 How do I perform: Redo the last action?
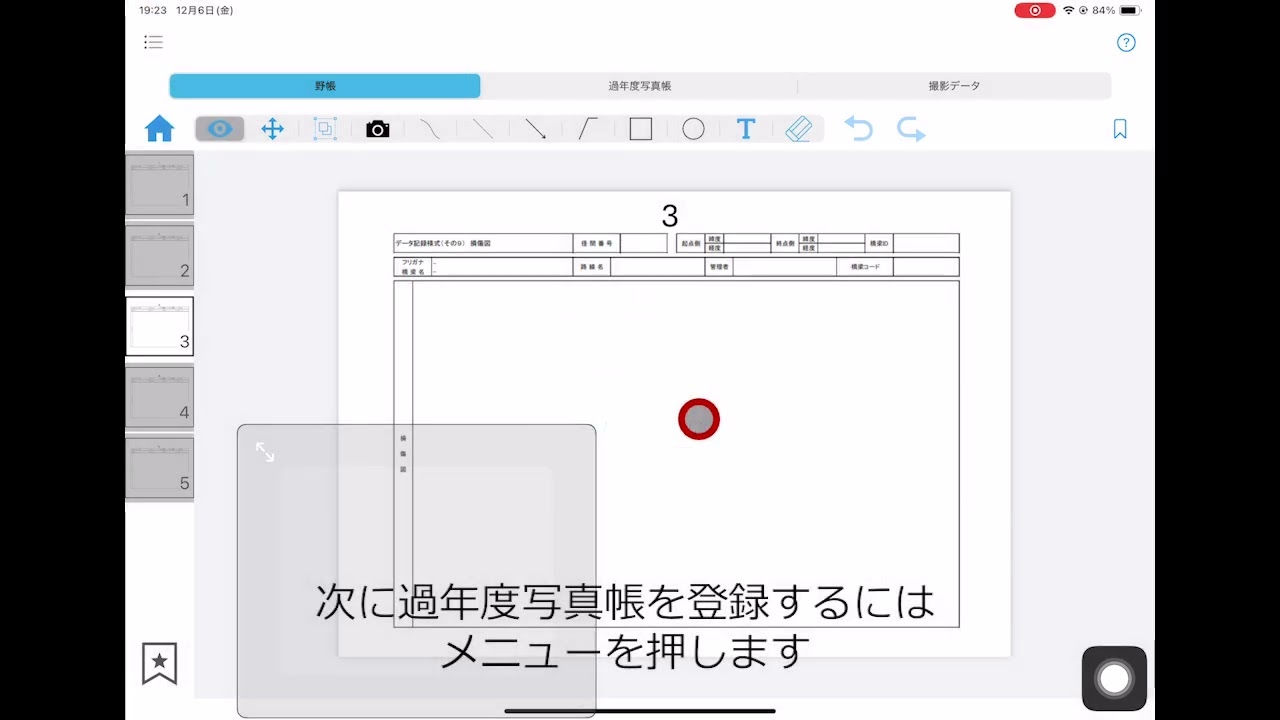(911, 129)
